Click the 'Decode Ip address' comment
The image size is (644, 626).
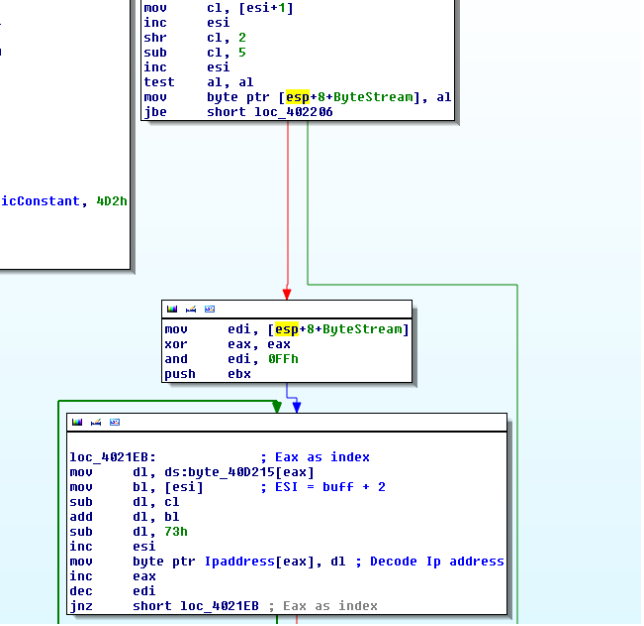coord(436,561)
